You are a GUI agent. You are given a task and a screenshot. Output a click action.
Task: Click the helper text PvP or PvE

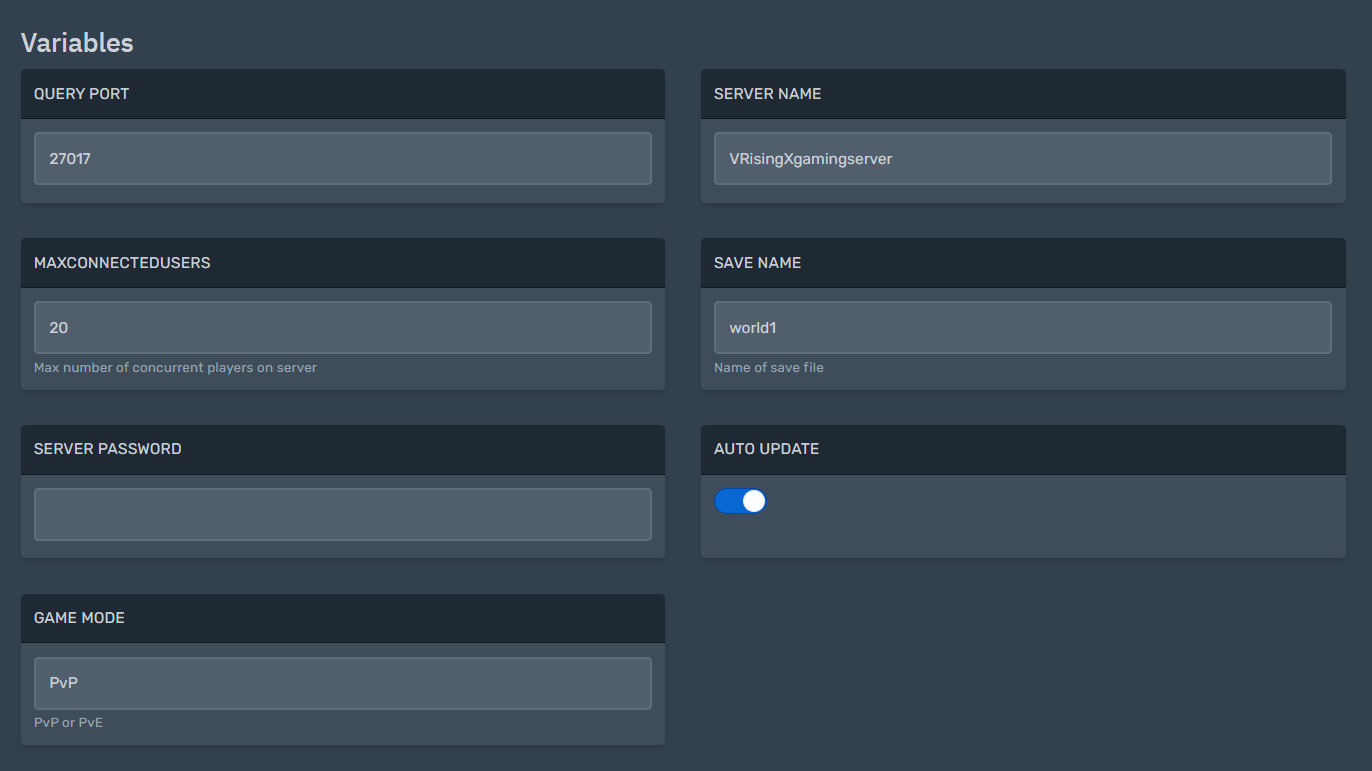68,722
